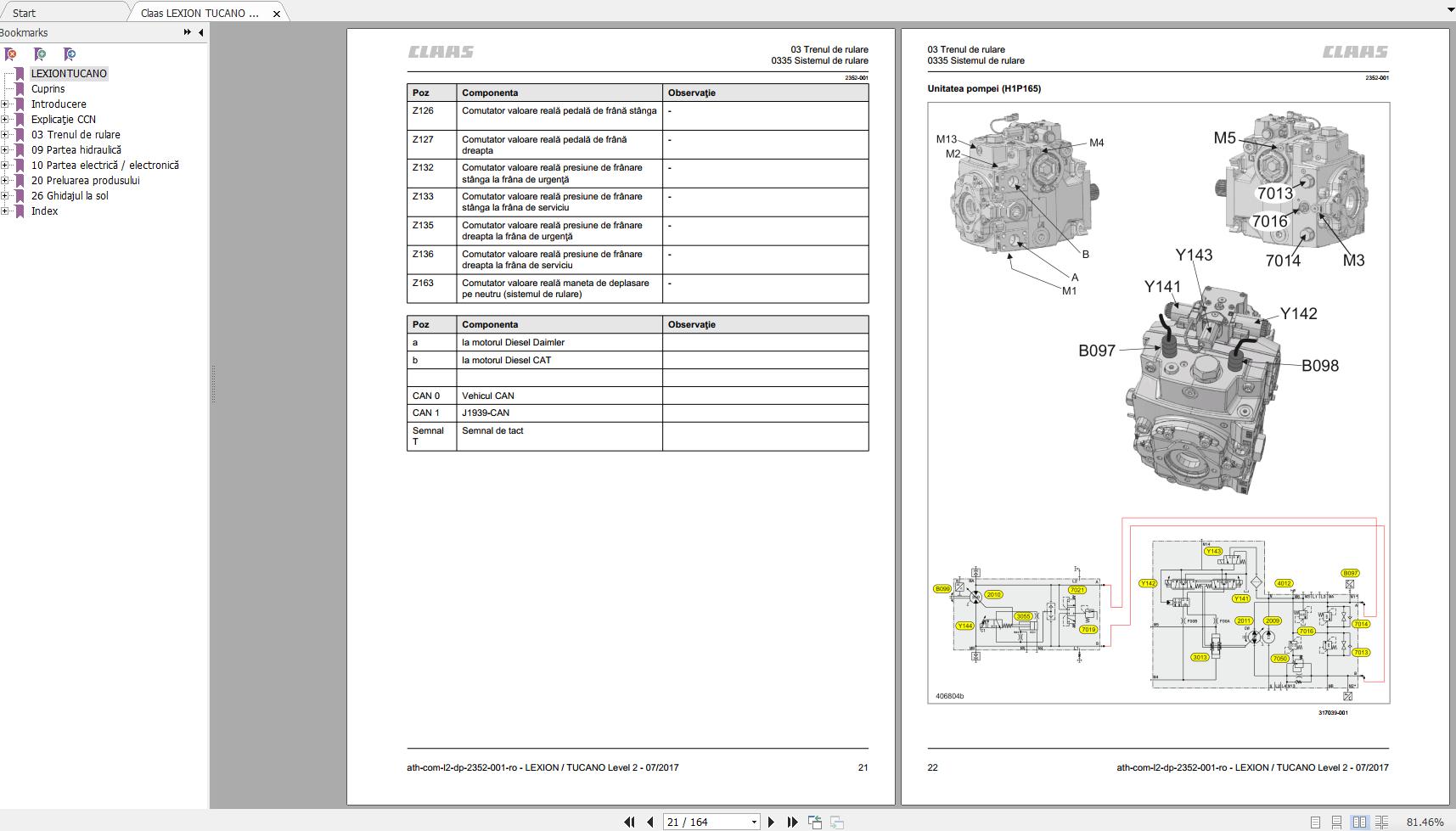The image size is (1456, 831).
Task: Open the 09 Partea hidraulică bookmark
Action: (x=76, y=150)
